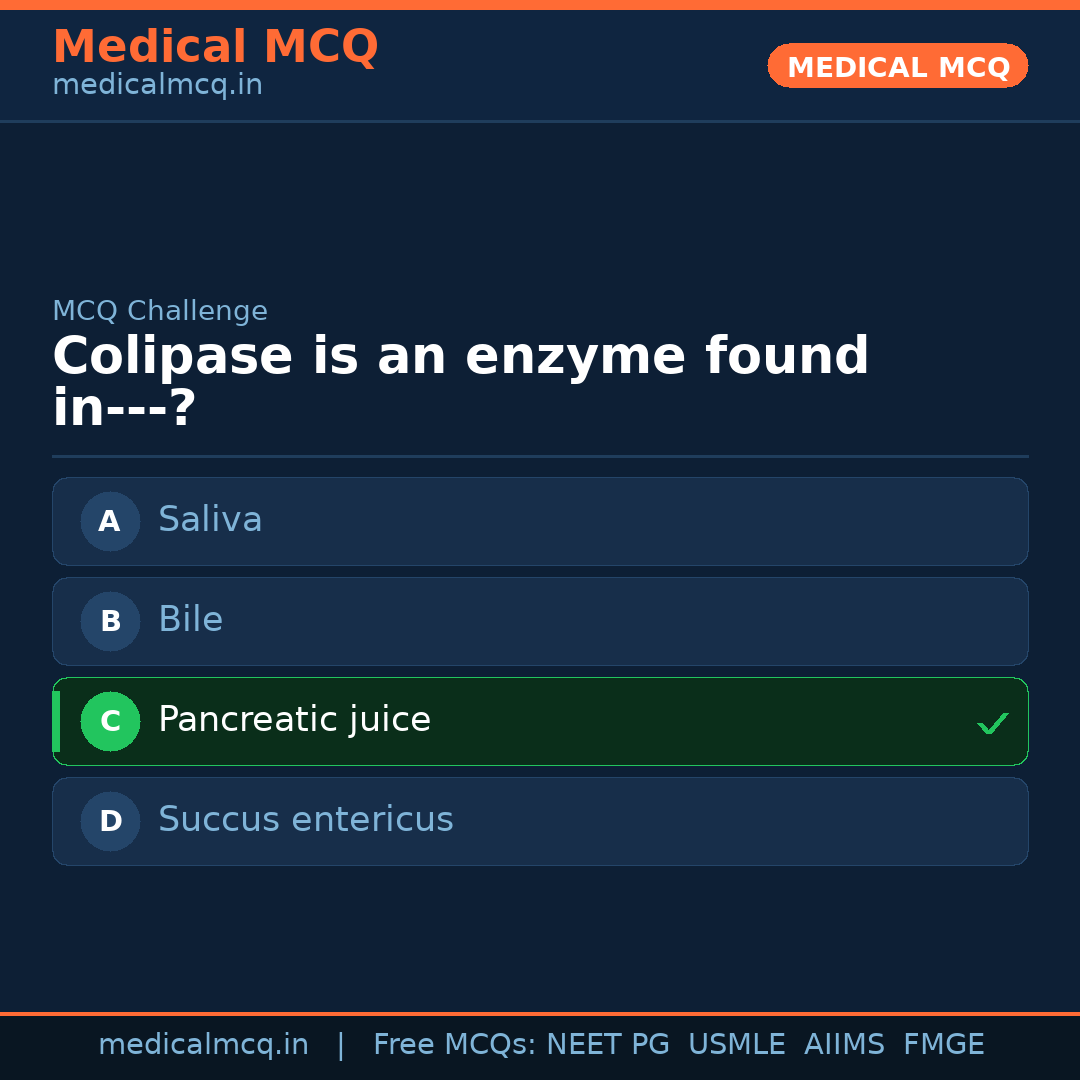Click the Medical MCQ header title
Image resolution: width=1080 pixels, height=1080 pixels.
pyautogui.click(x=215, y=47)
